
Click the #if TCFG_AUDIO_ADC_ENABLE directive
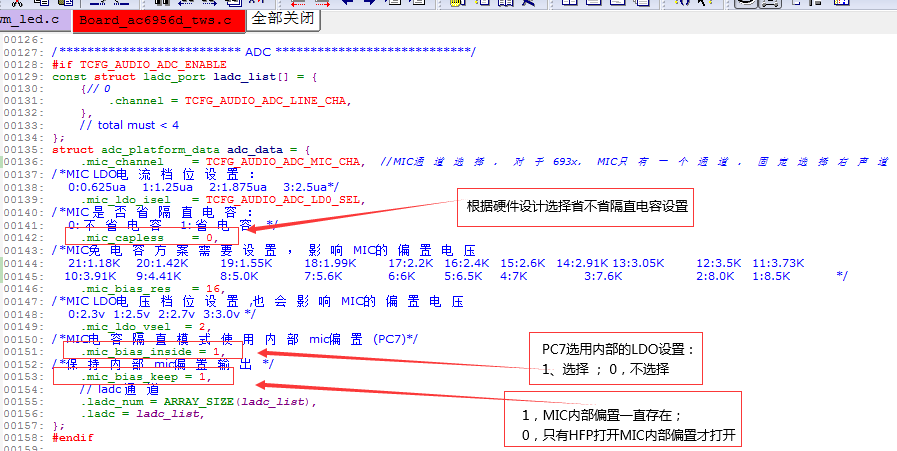point(139,65)
